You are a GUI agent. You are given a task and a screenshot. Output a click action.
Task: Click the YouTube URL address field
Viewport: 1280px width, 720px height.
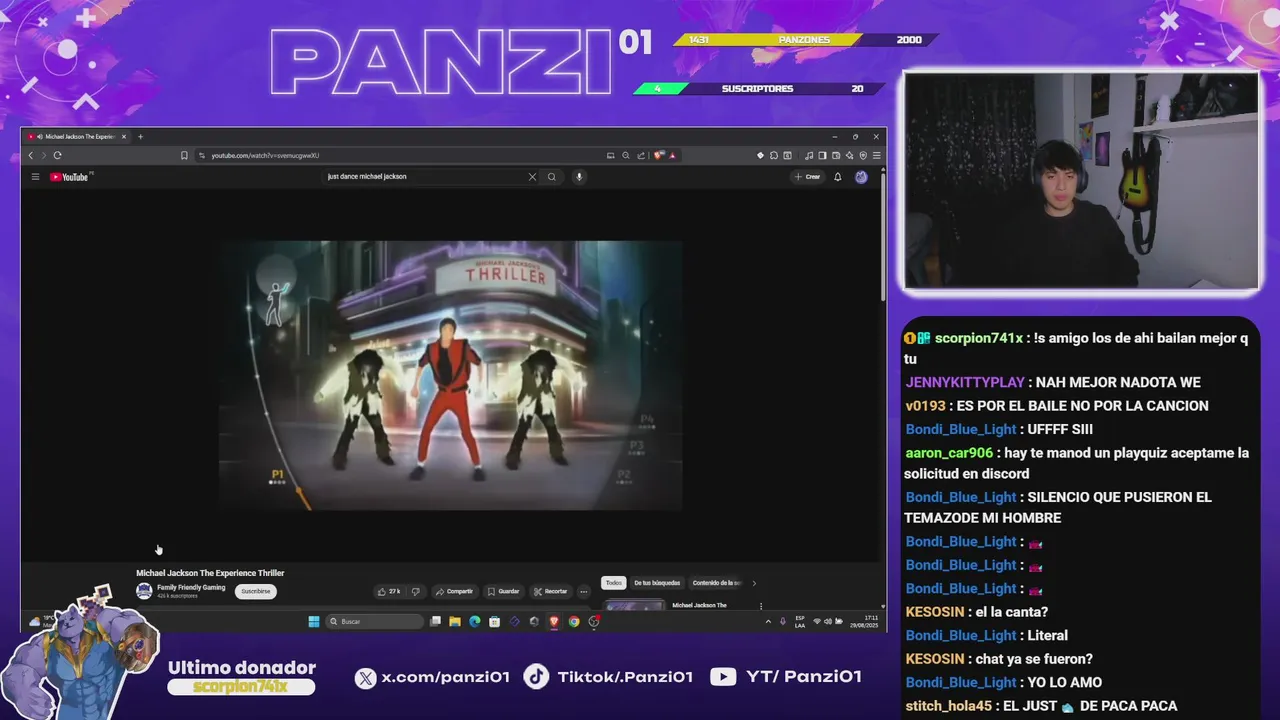pyautogui.click(x=400, y=155)
